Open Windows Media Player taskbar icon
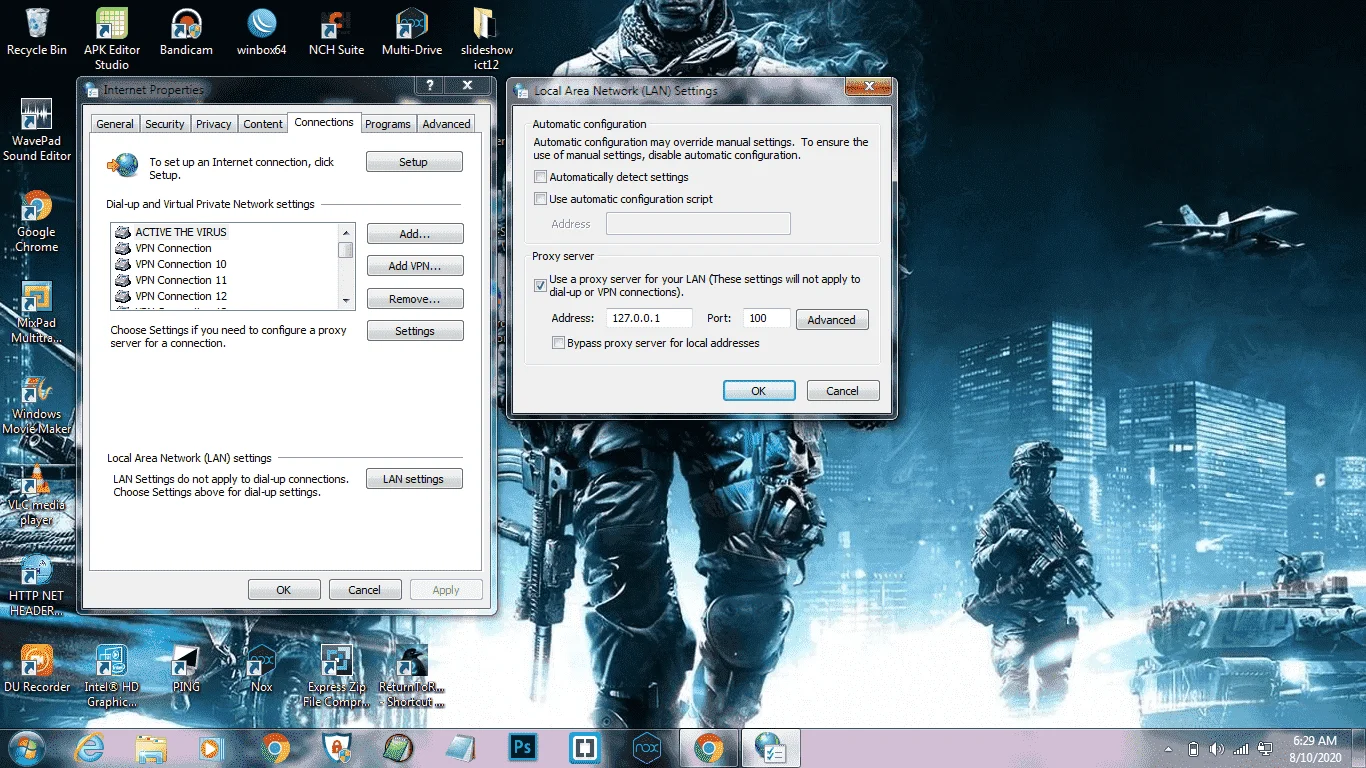 tap(211, 748)
